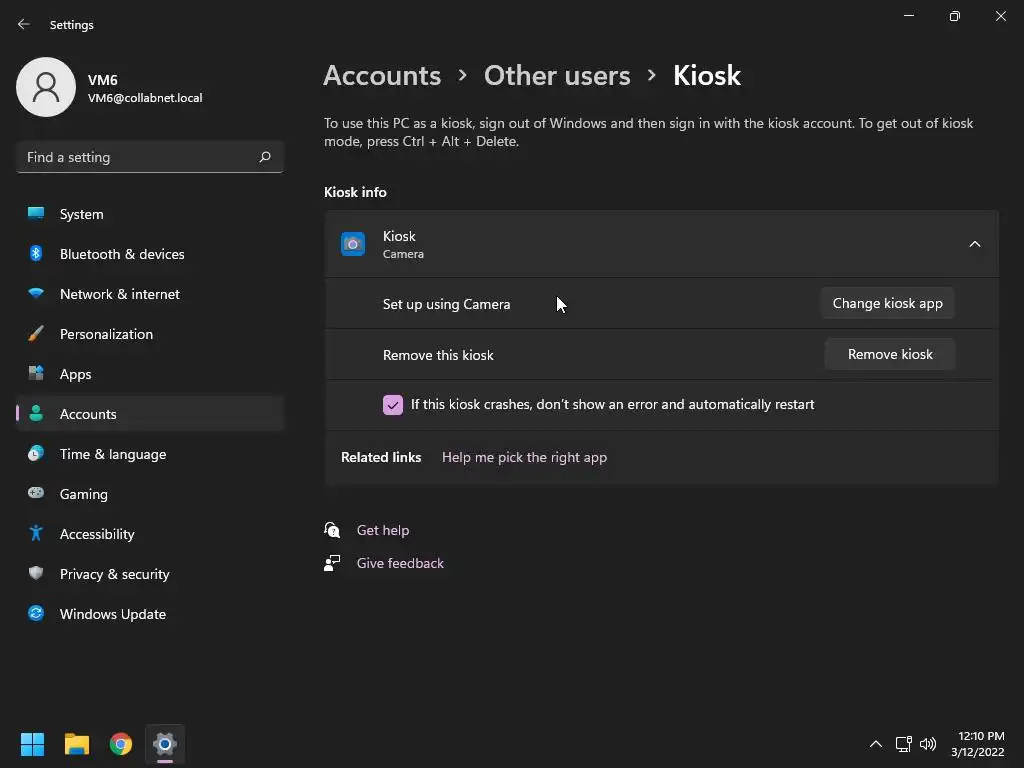Click the Get help icon link
This screenshot has width=1024, height=768.
[332, 530]
